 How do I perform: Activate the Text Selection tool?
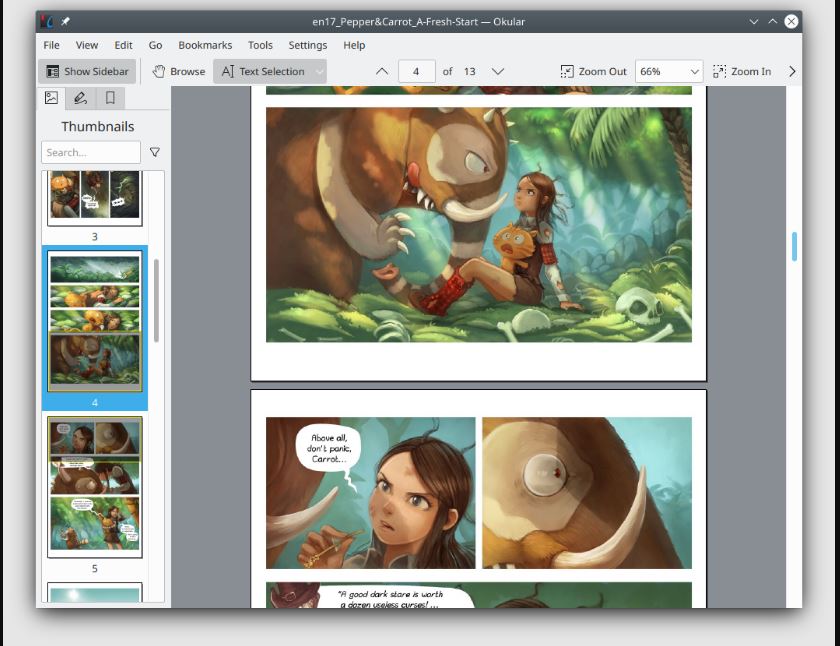click(x=264, y=71)
